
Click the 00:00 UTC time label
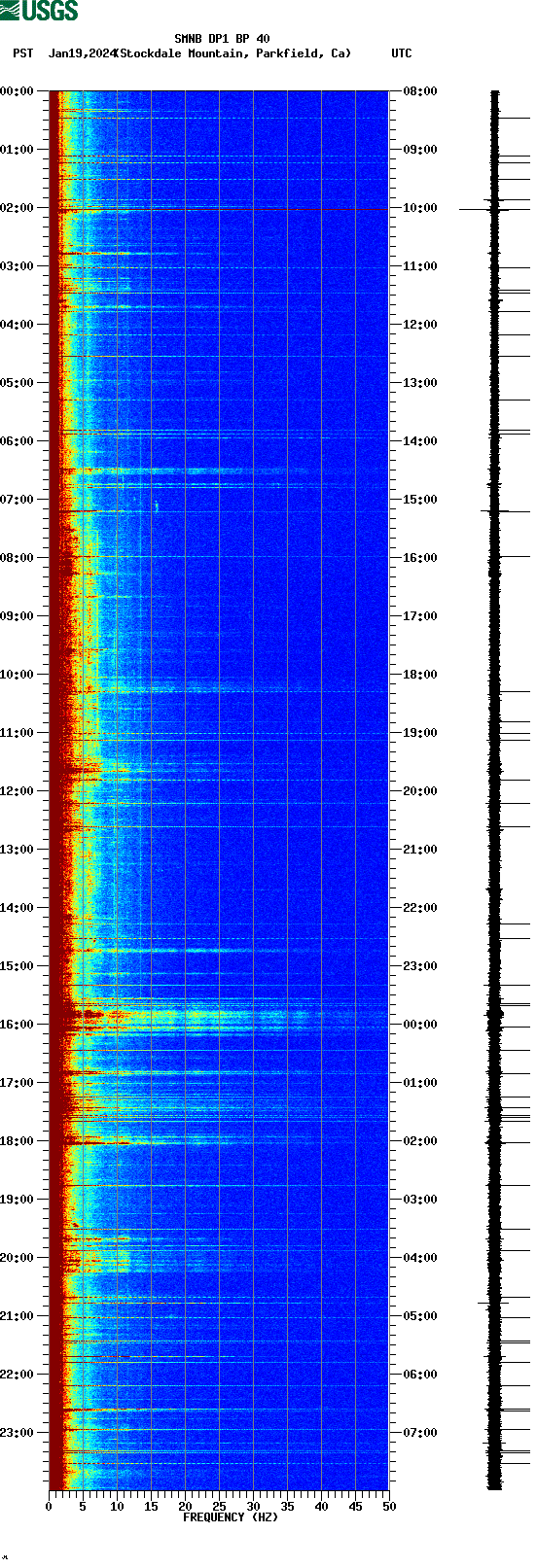[419, 1025]
